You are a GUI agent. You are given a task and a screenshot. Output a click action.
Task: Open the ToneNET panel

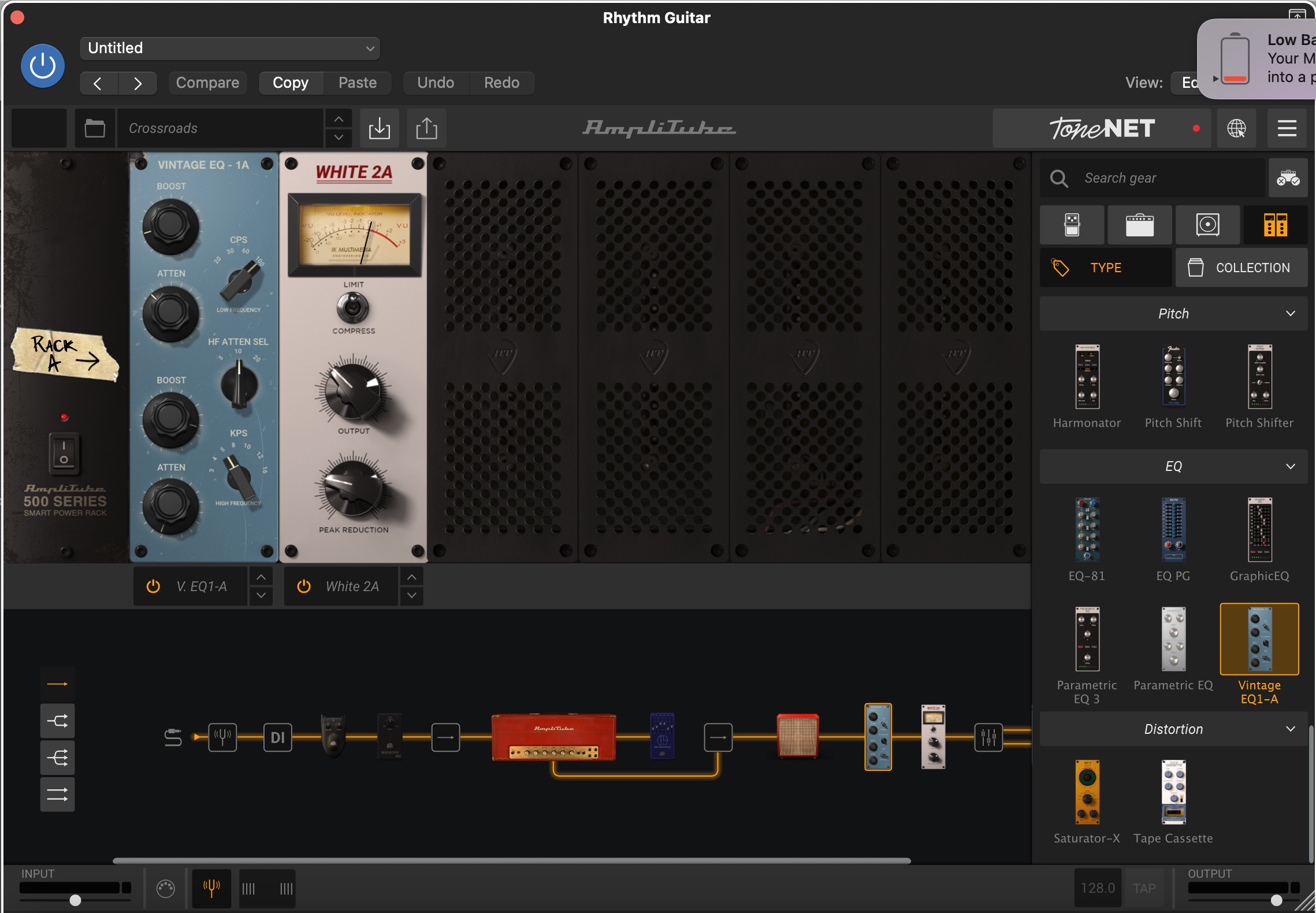click(1102, 128)
